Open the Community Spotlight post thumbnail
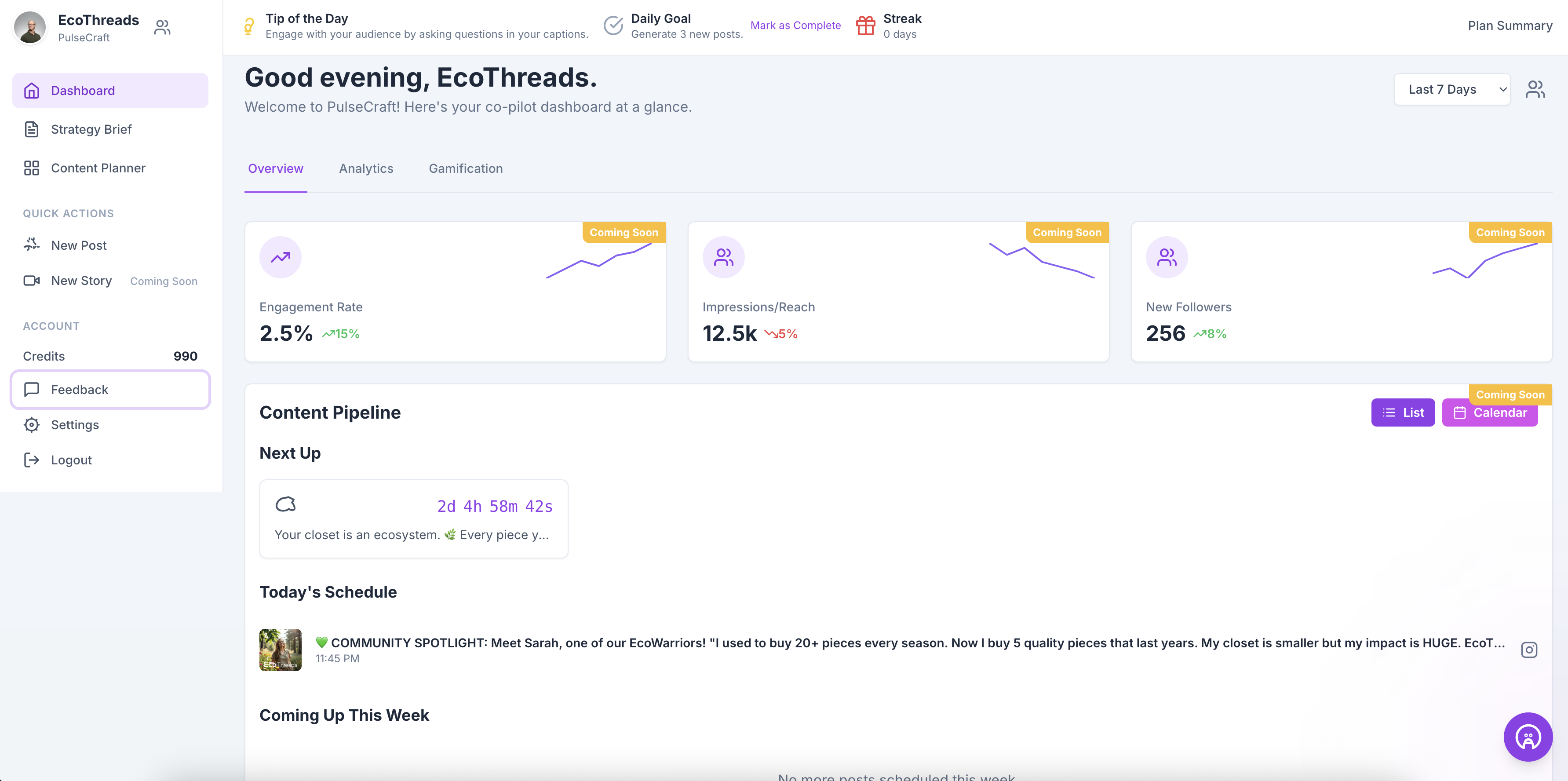 (281, 650)
